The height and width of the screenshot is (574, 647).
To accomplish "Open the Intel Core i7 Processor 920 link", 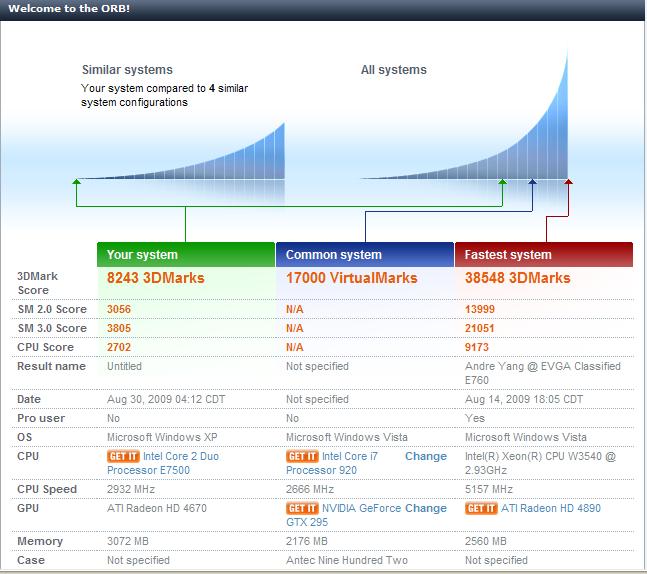I will (332, 463).
